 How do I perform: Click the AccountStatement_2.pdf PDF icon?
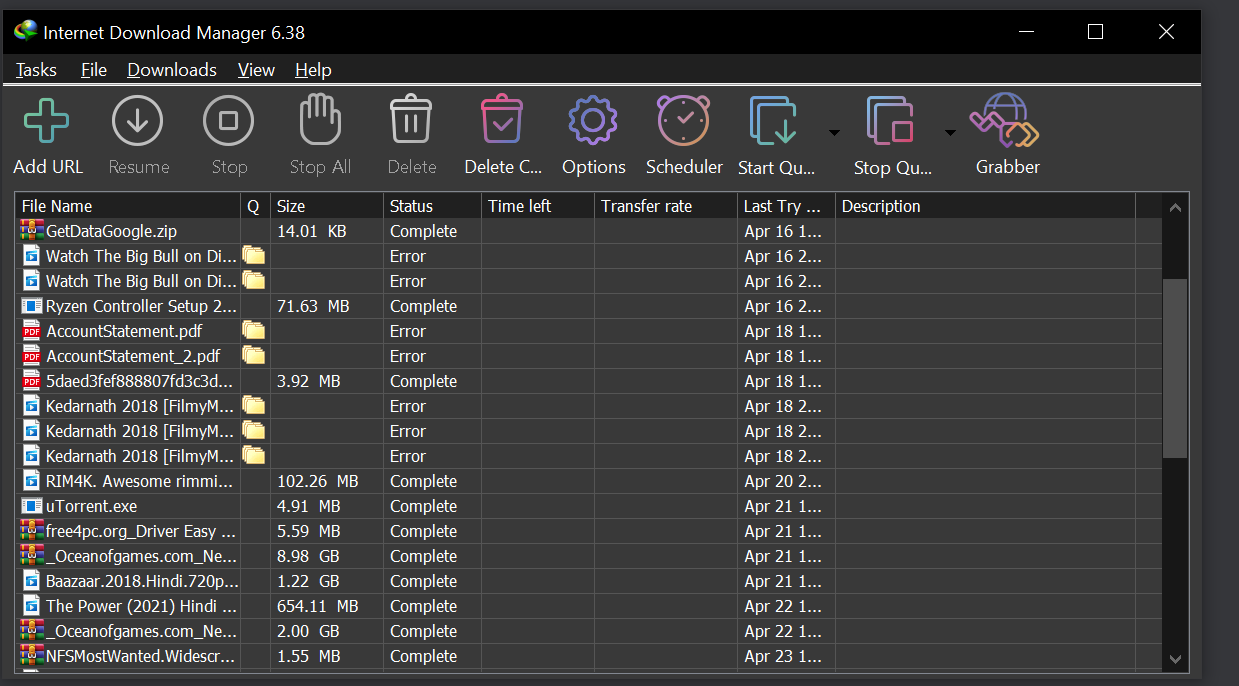[32, 356]
